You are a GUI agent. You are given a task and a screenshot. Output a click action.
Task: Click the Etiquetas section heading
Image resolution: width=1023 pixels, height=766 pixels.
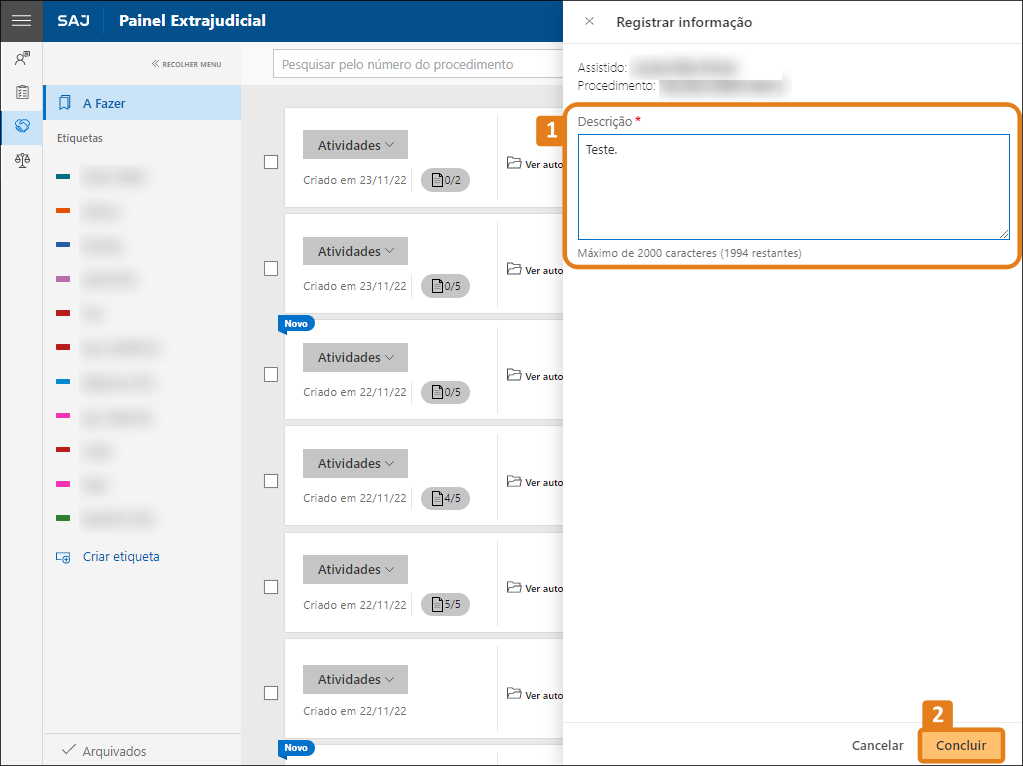pyautogui.click(x=80, y=138)
